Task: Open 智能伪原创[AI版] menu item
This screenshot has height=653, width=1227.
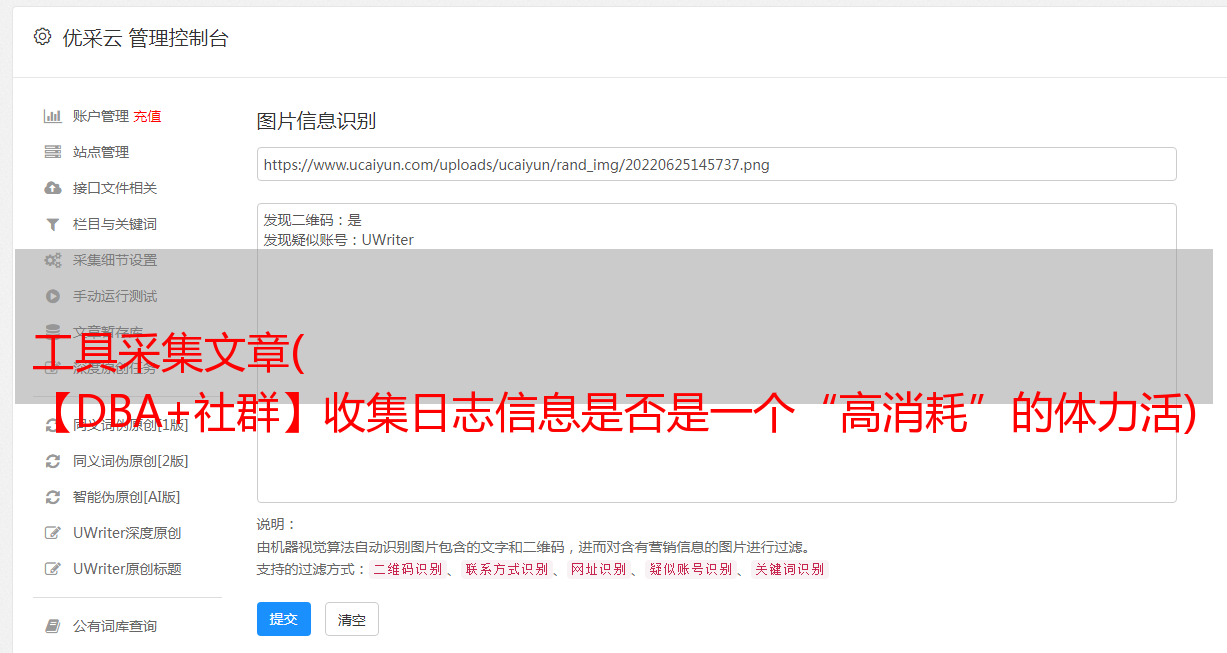Action: [x=127, y=497]
